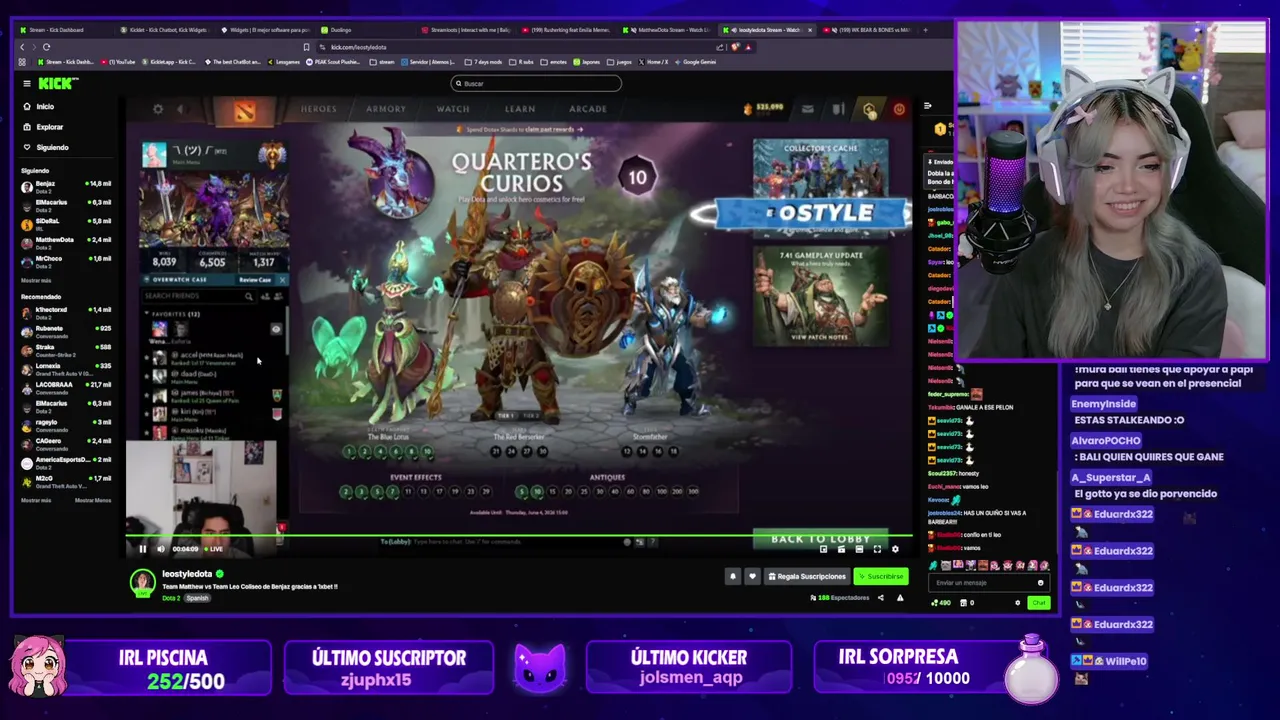The width and height of the screenshot is (1280, 720).
Task: Open Benjaz channel in sidebar
Action: pos(66,186)
